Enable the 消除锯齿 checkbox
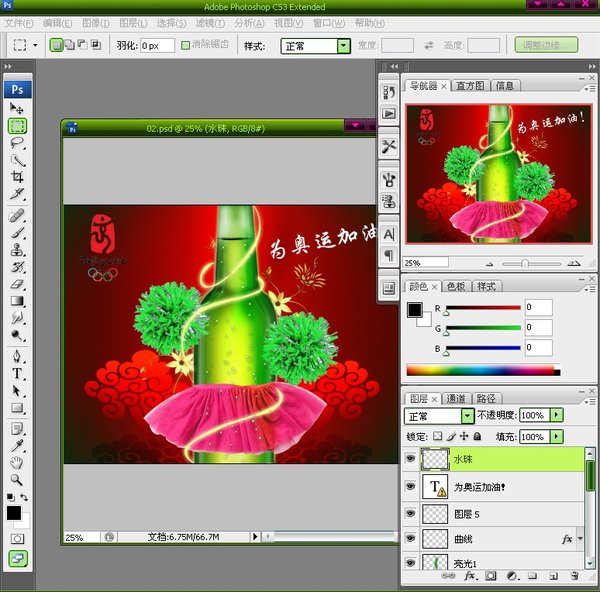 point(186,45)
